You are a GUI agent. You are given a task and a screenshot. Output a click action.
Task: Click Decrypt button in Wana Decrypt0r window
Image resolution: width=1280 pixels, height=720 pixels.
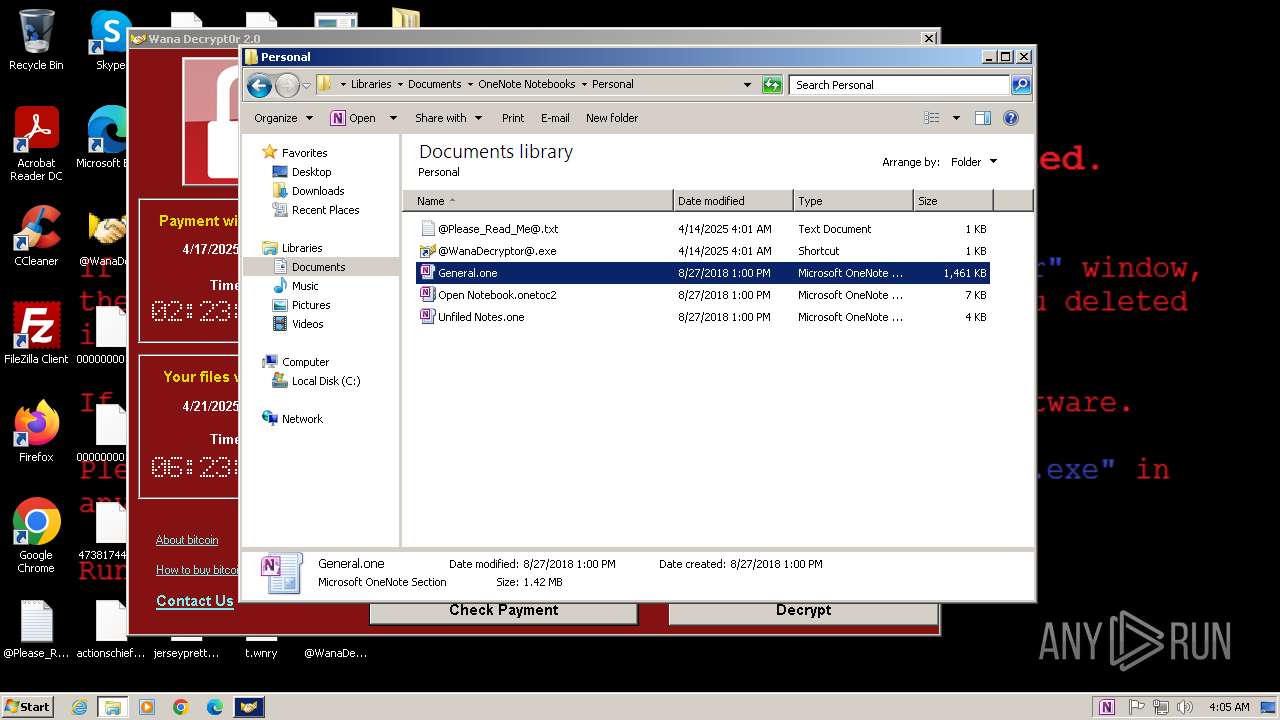tap(804, 610)
